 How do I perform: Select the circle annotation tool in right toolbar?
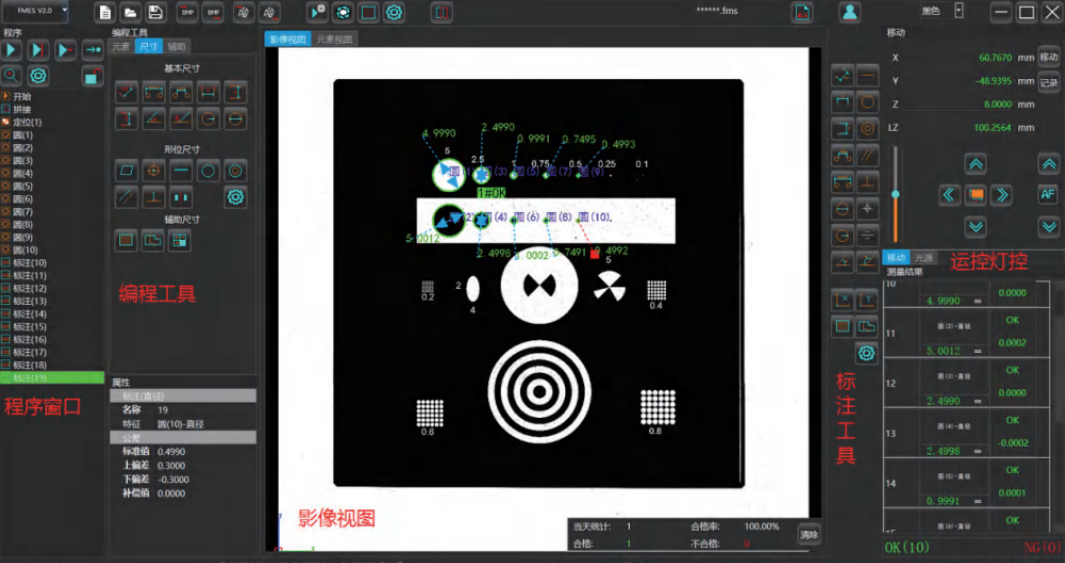pyautogui.click(x=867, y=102)
